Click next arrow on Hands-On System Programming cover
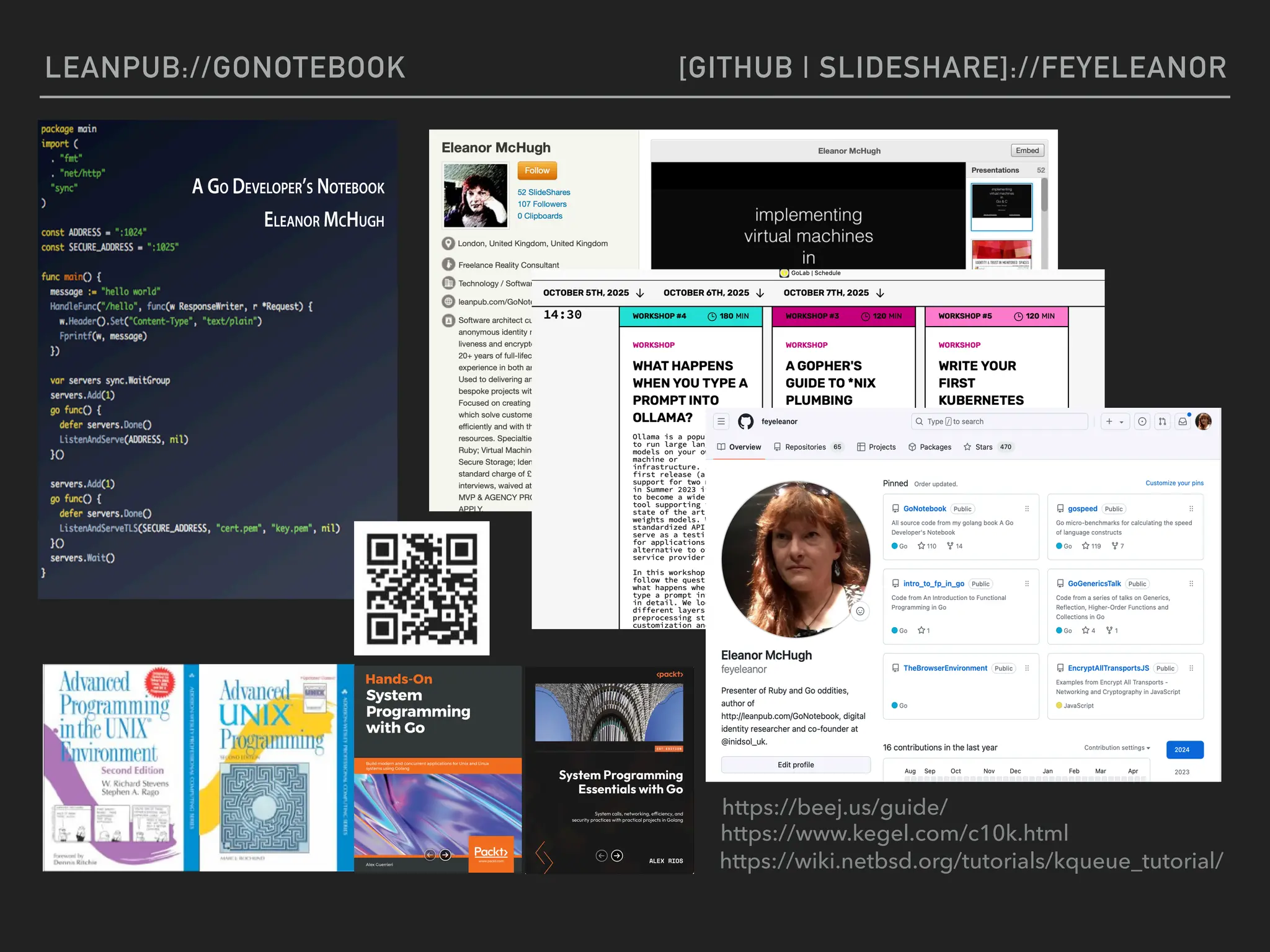This screenshot has width=1270, height=952. 445,855
